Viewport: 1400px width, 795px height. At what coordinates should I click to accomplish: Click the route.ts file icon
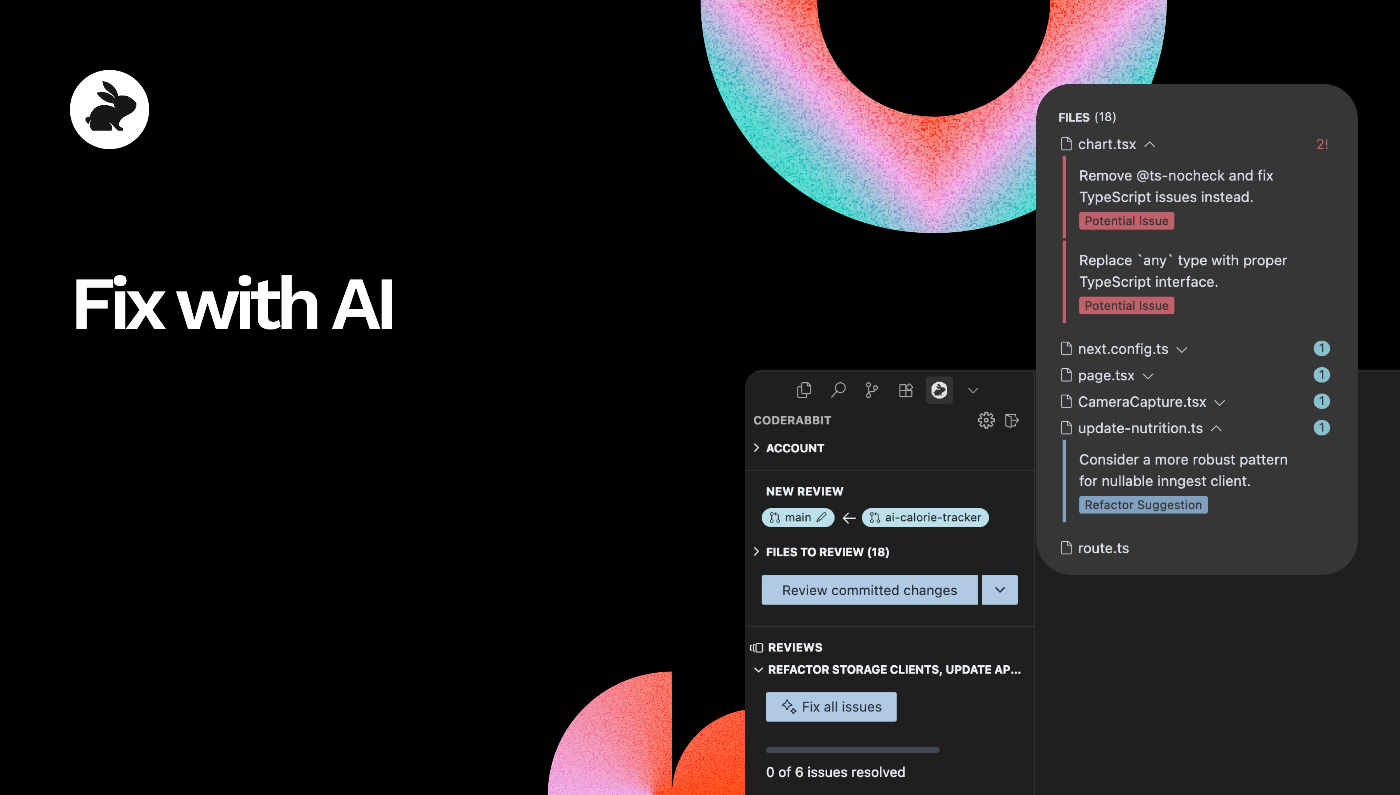click(x=1067, y=548)
